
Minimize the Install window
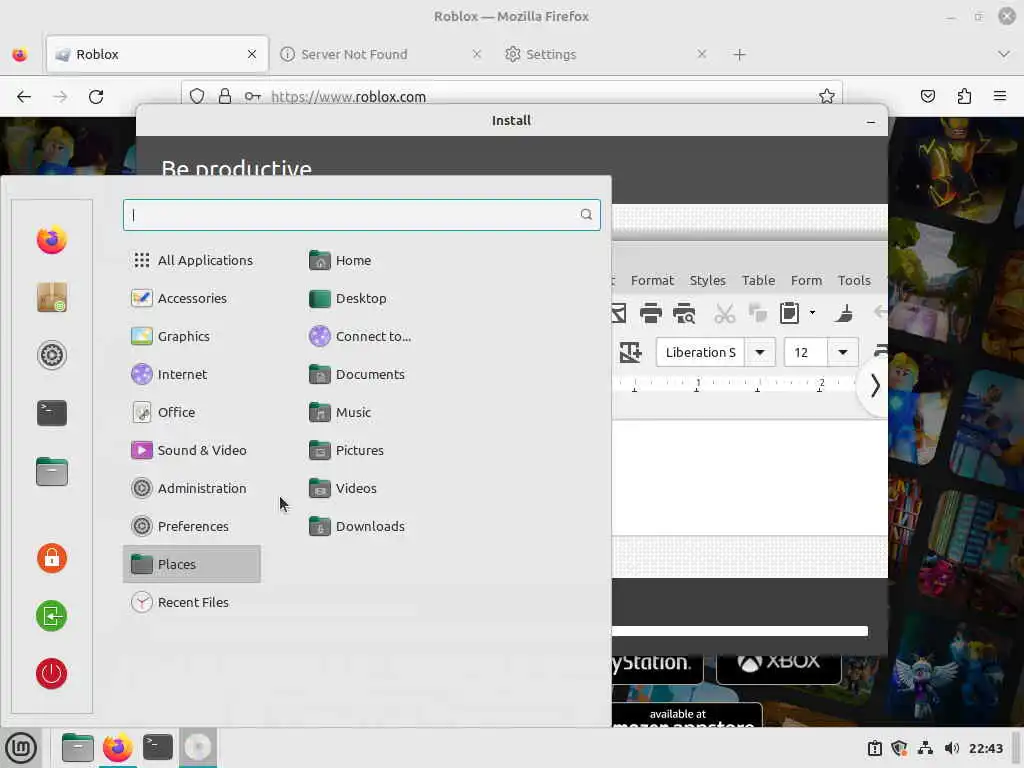click(x=871, y=121)
